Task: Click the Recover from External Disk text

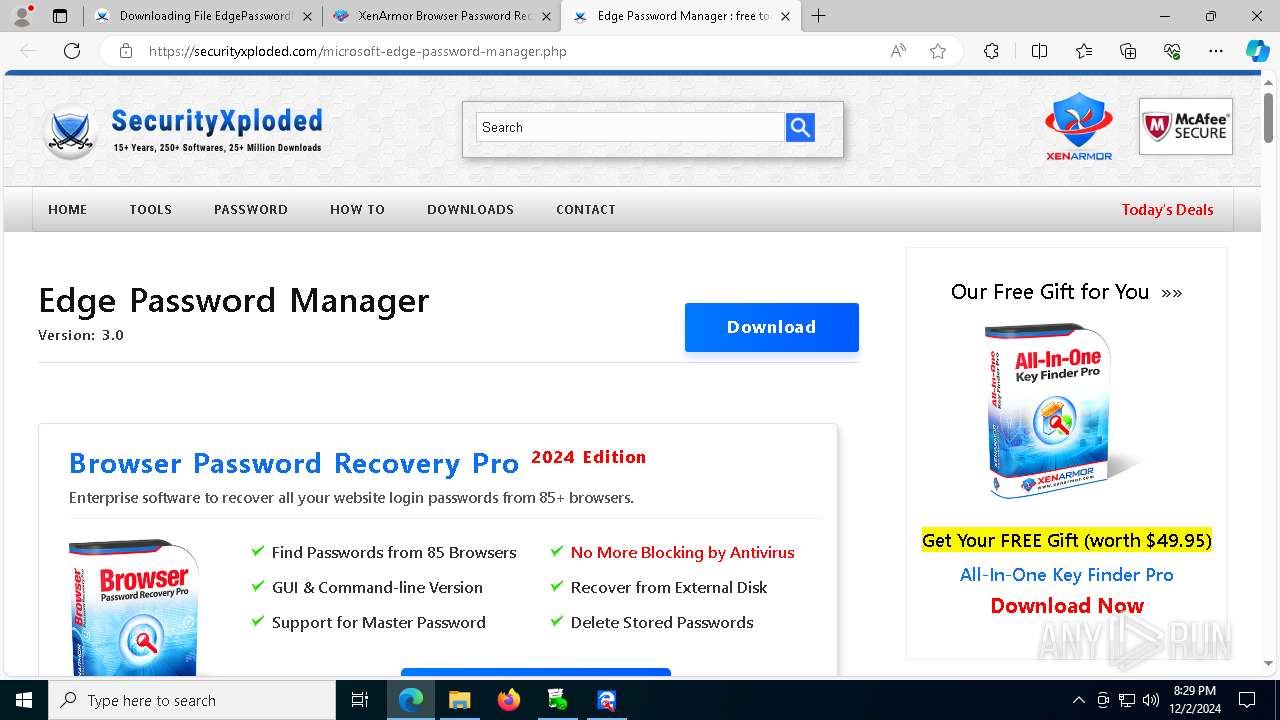Action: point(669,587)
